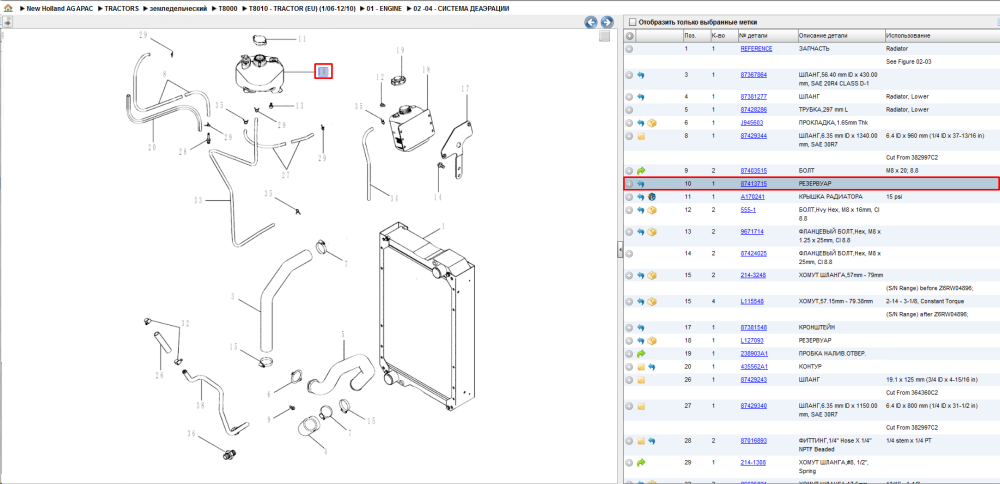The image size is (1000, 484).
Task: Open part number link 87413715
Action: pos(754,184)
